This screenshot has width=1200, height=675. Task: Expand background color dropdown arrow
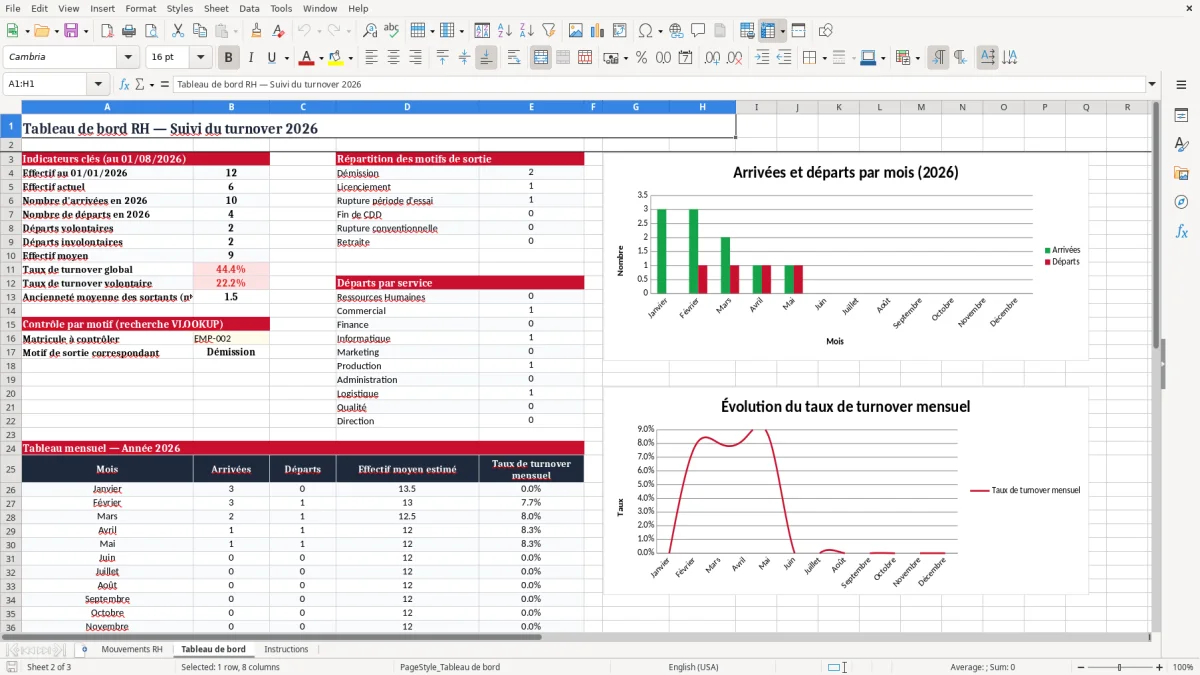tap(350, 58)
